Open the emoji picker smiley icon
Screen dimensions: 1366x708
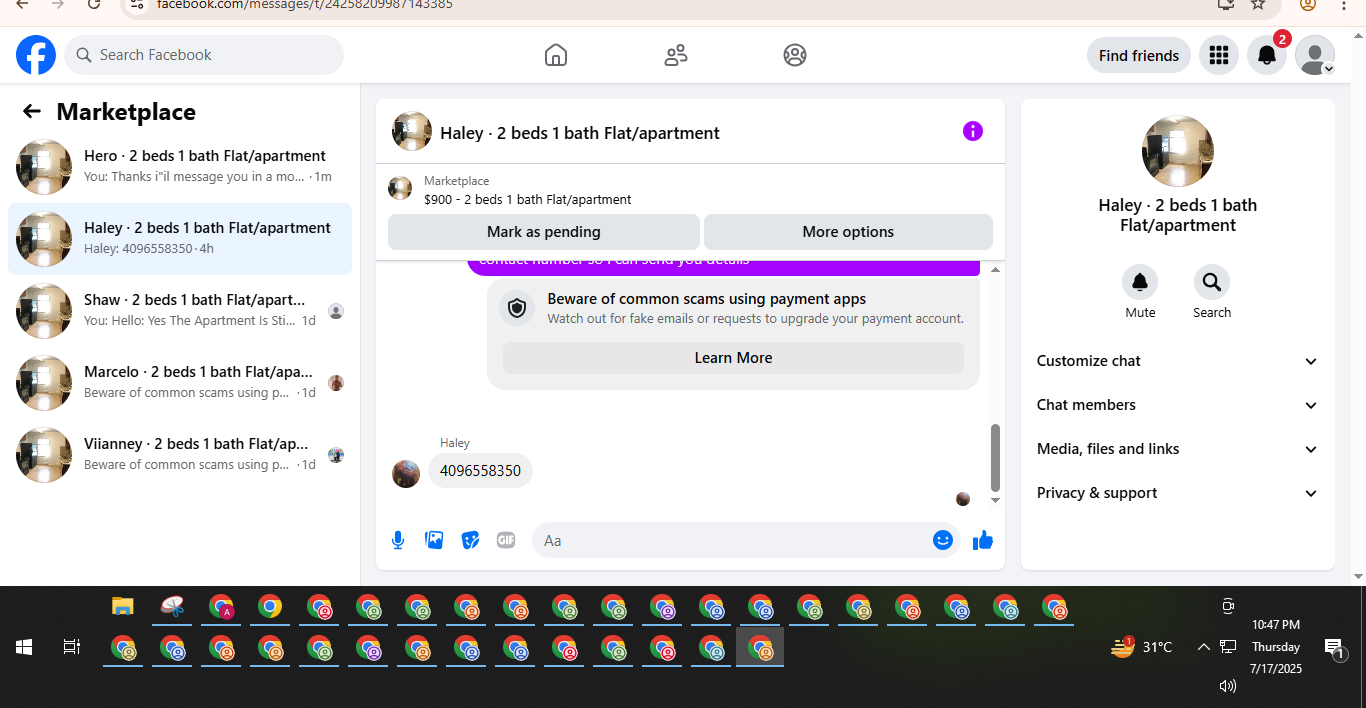pos(943,540)
